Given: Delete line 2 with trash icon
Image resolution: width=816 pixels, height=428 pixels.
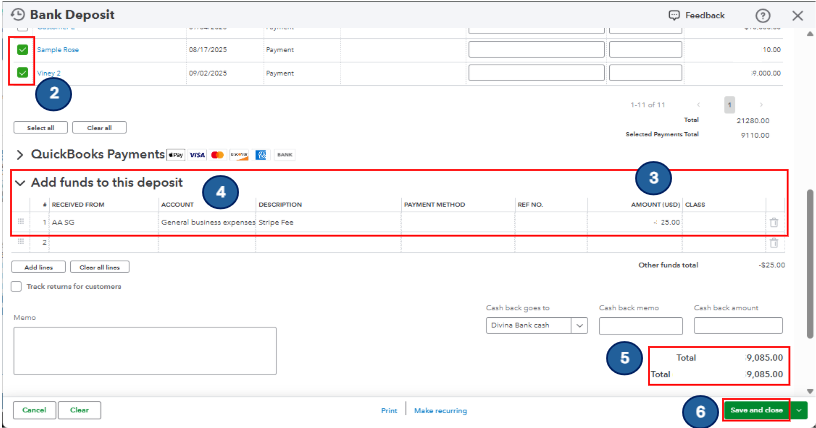Looking at the screenshot, I should (x=774, y=243).
